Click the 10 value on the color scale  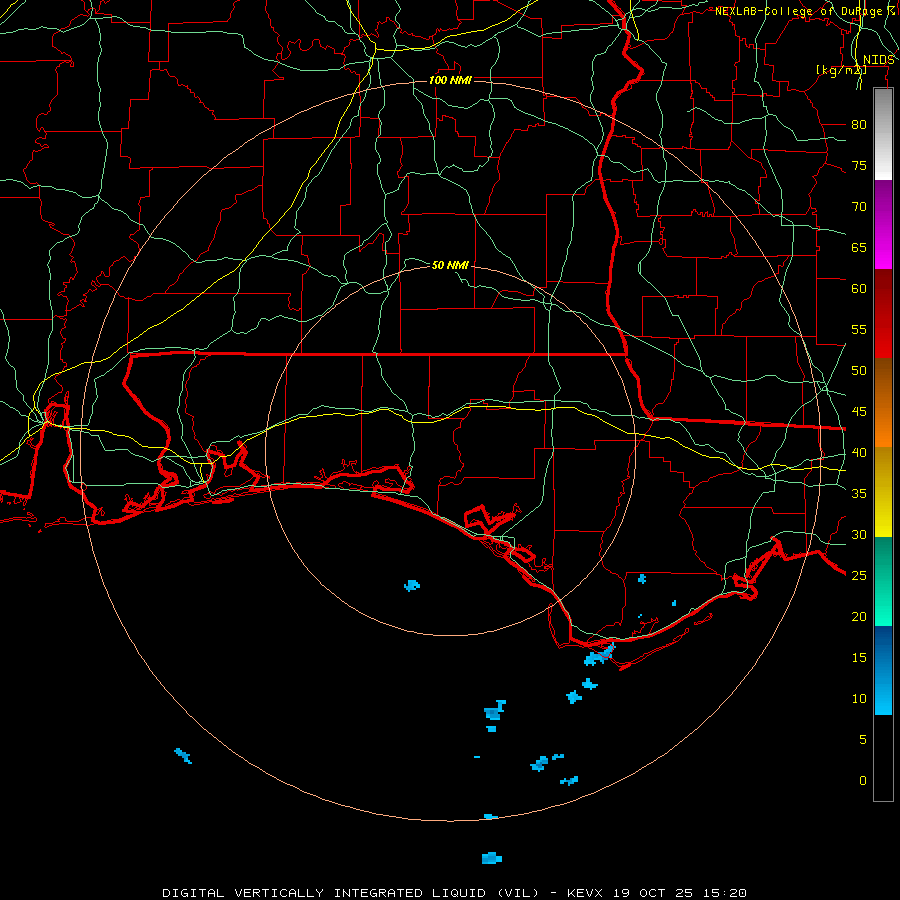click(859, 699)
